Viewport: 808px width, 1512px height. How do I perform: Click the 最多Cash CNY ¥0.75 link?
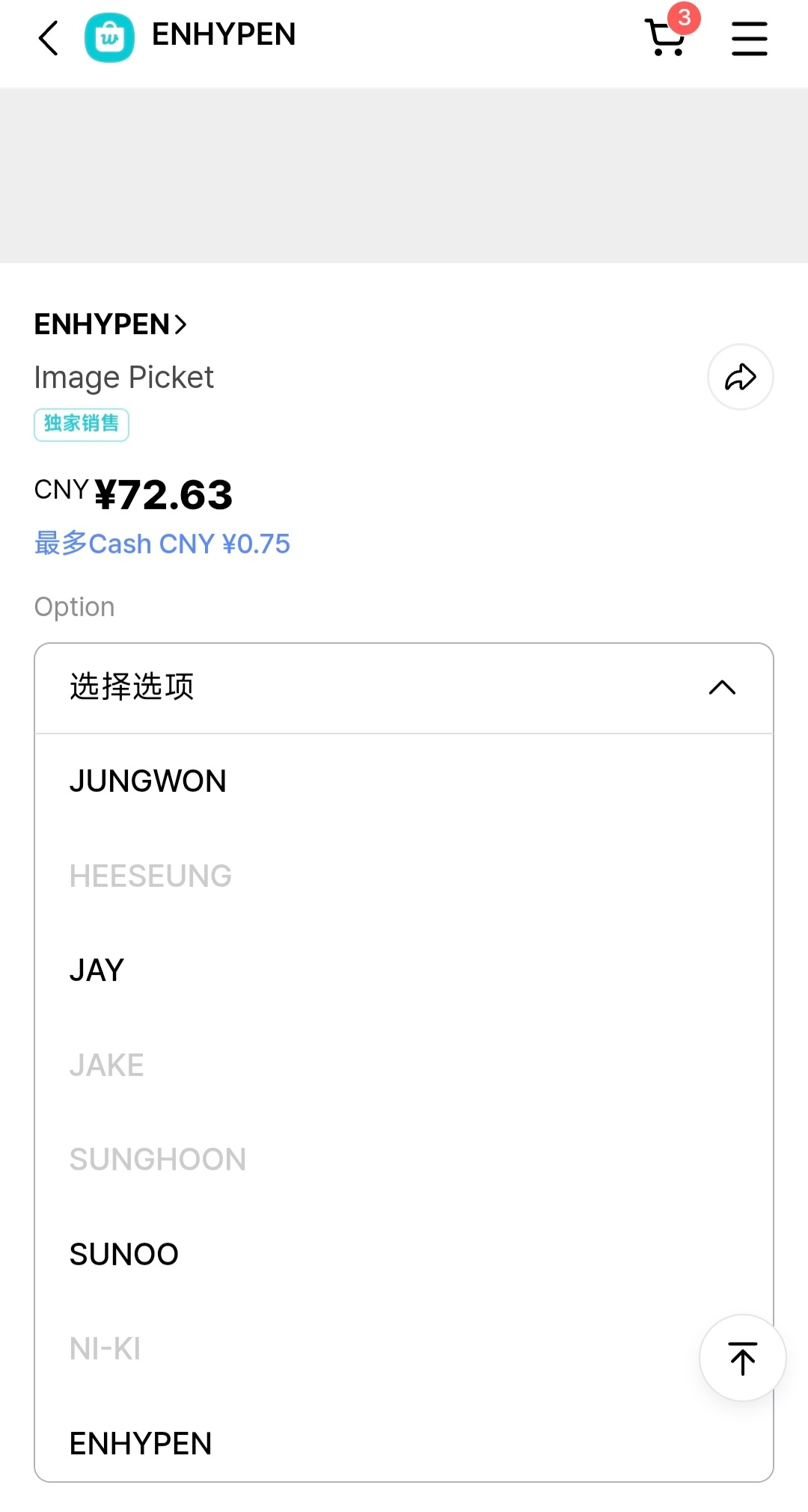click(162, 544)
